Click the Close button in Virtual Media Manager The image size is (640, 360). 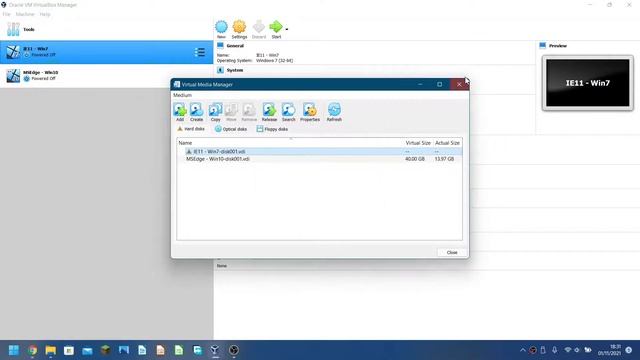[452, 253]
